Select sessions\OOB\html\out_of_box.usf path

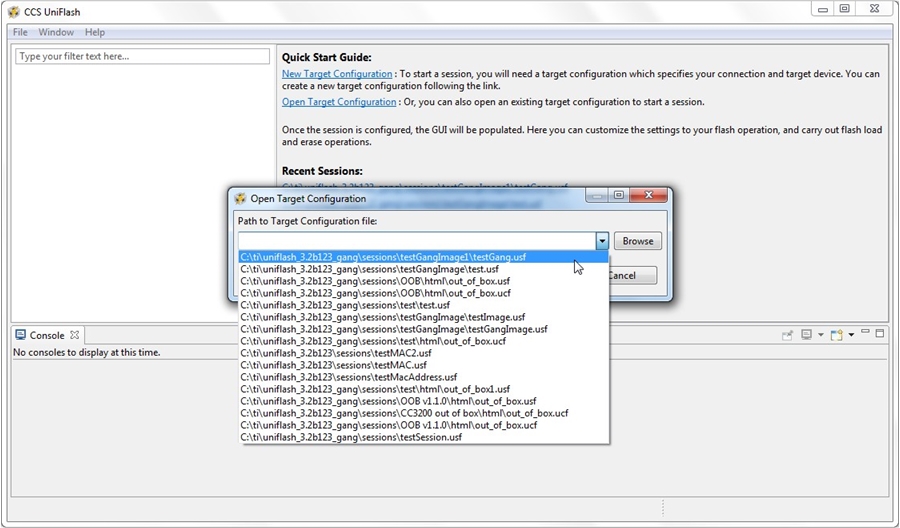pyautogui.click(x=423, y=281)
